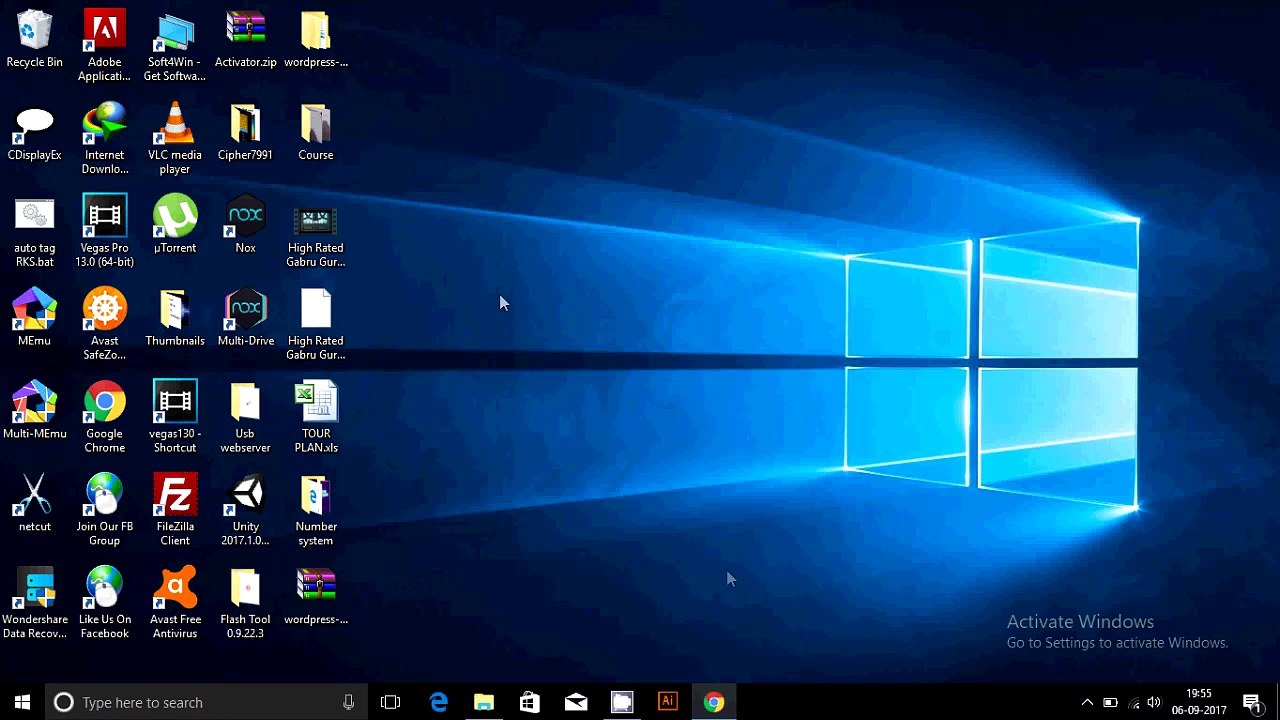Screen dimensions: 1280x720
Task: Select the Course folder icon
Action: coord(316,133)
